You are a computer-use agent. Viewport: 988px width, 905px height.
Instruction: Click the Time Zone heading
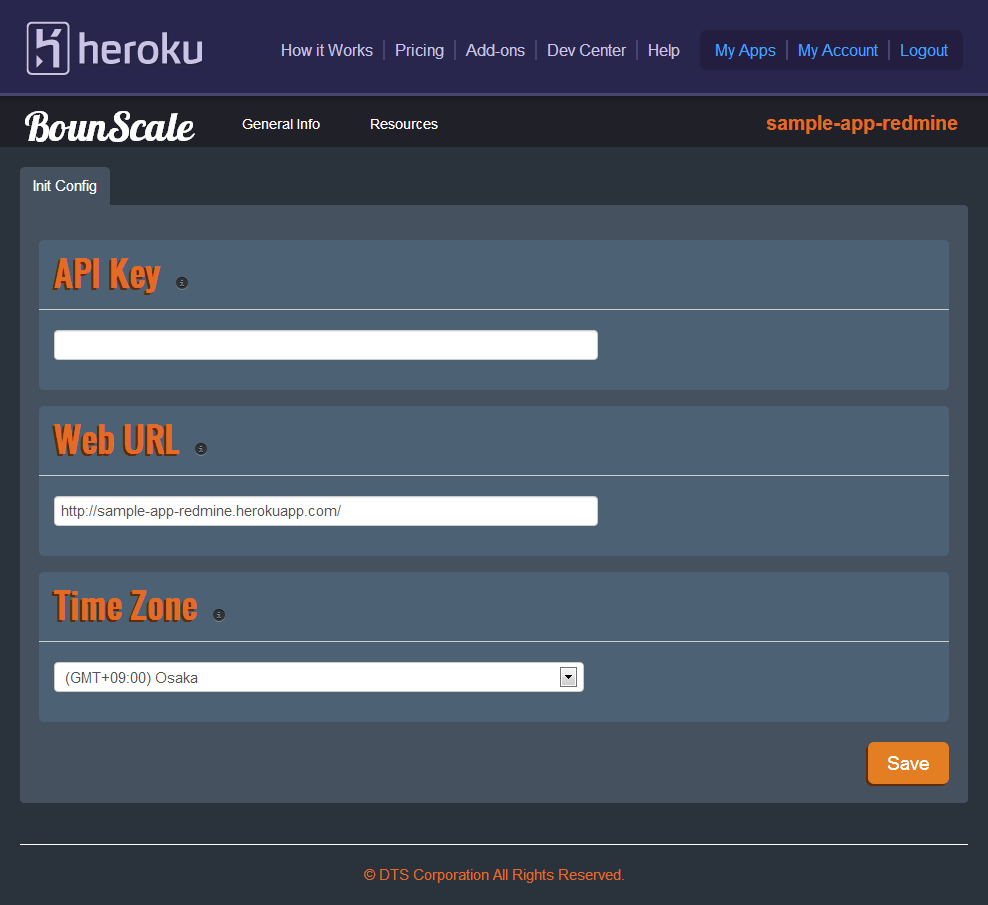coord(125,606)
